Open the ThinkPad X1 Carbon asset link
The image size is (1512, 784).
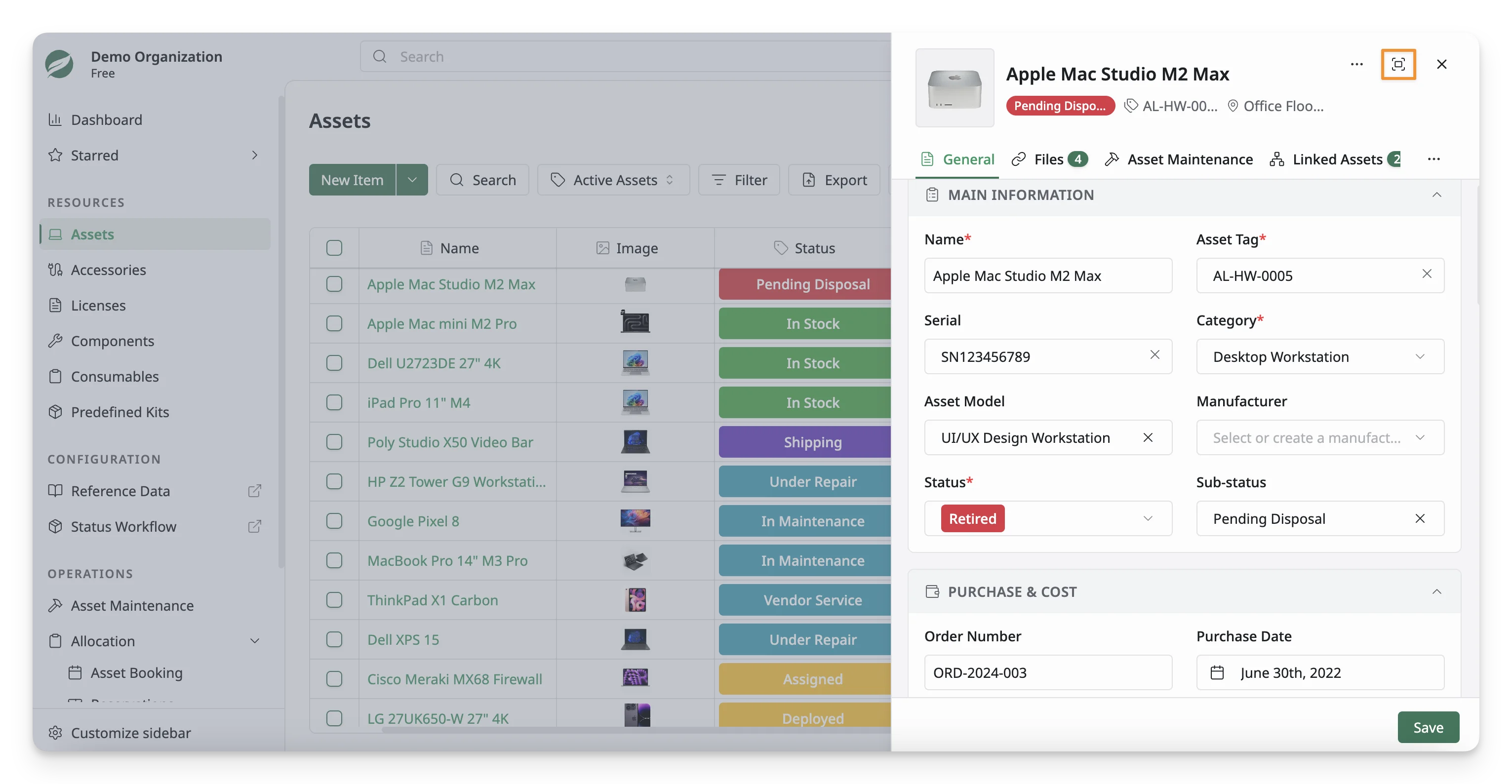(x=433, y=600)
